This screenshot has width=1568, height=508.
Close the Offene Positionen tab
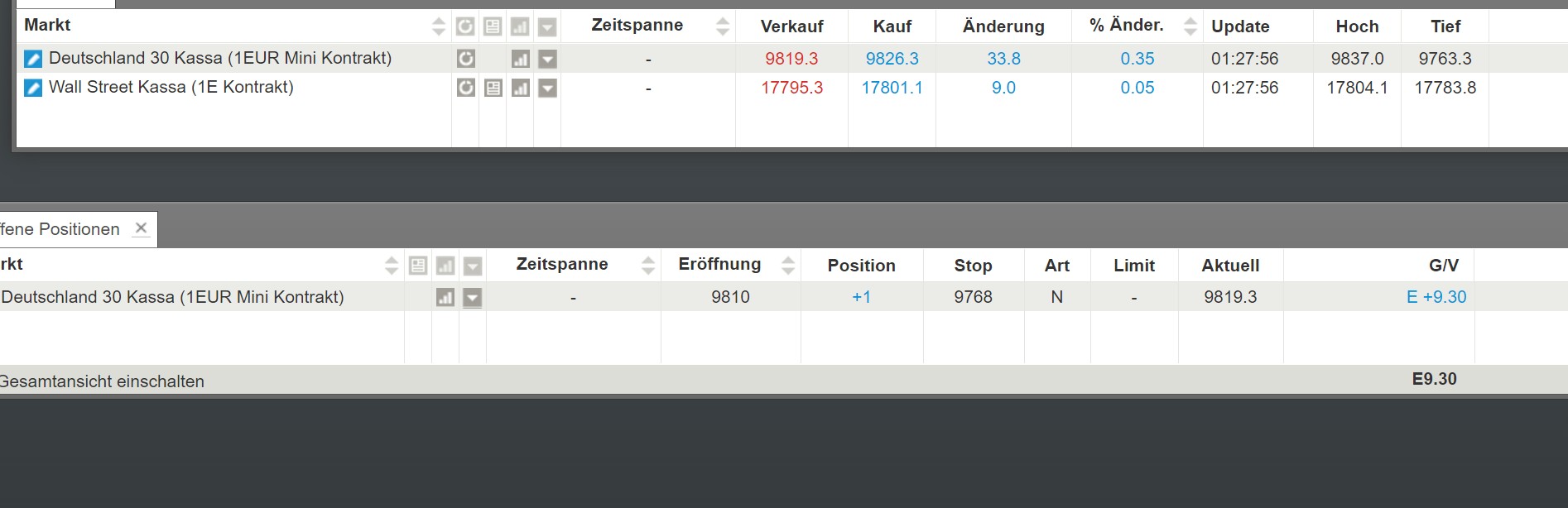141,228
